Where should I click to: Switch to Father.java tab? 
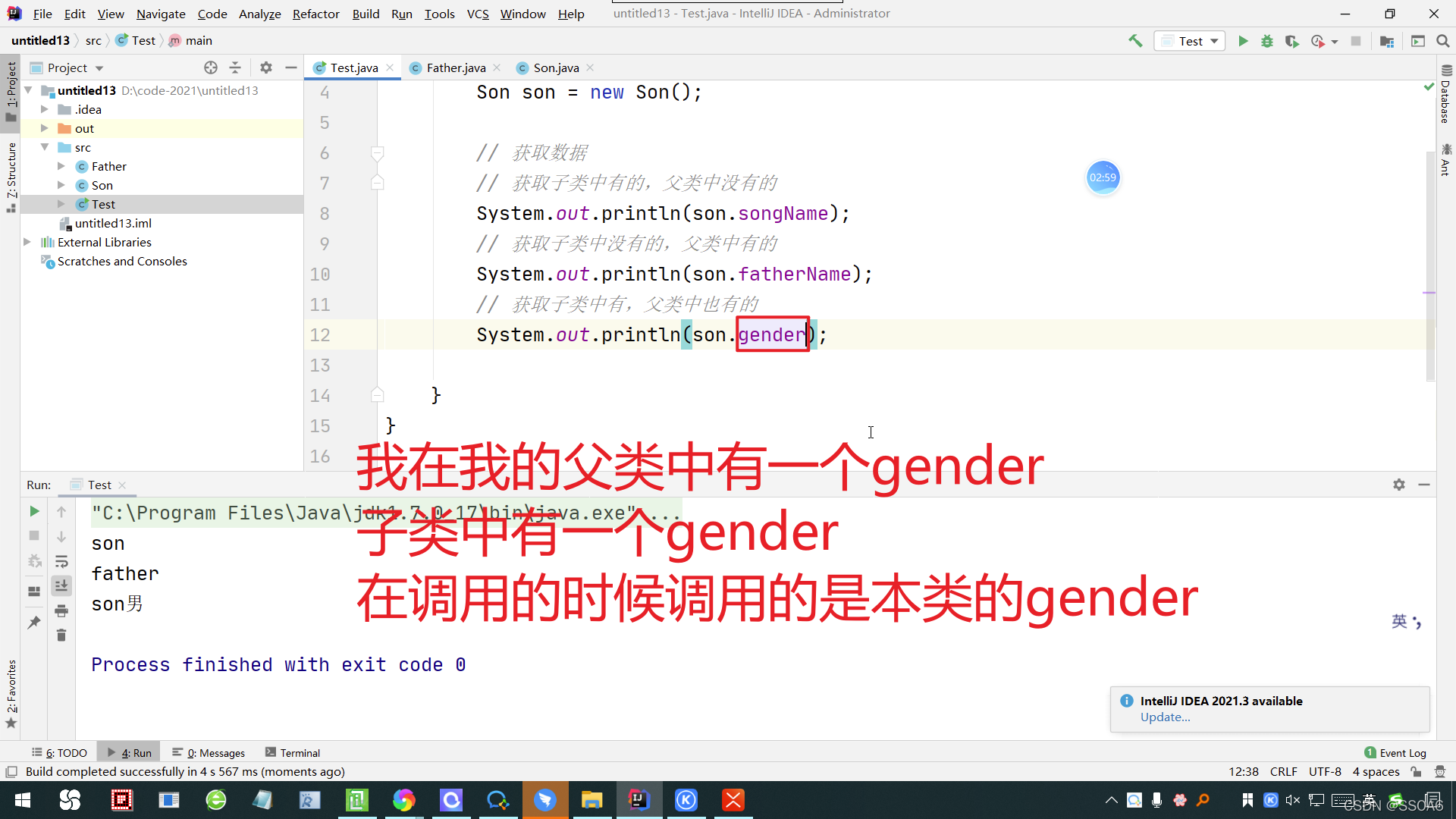(x=455, y=67)
